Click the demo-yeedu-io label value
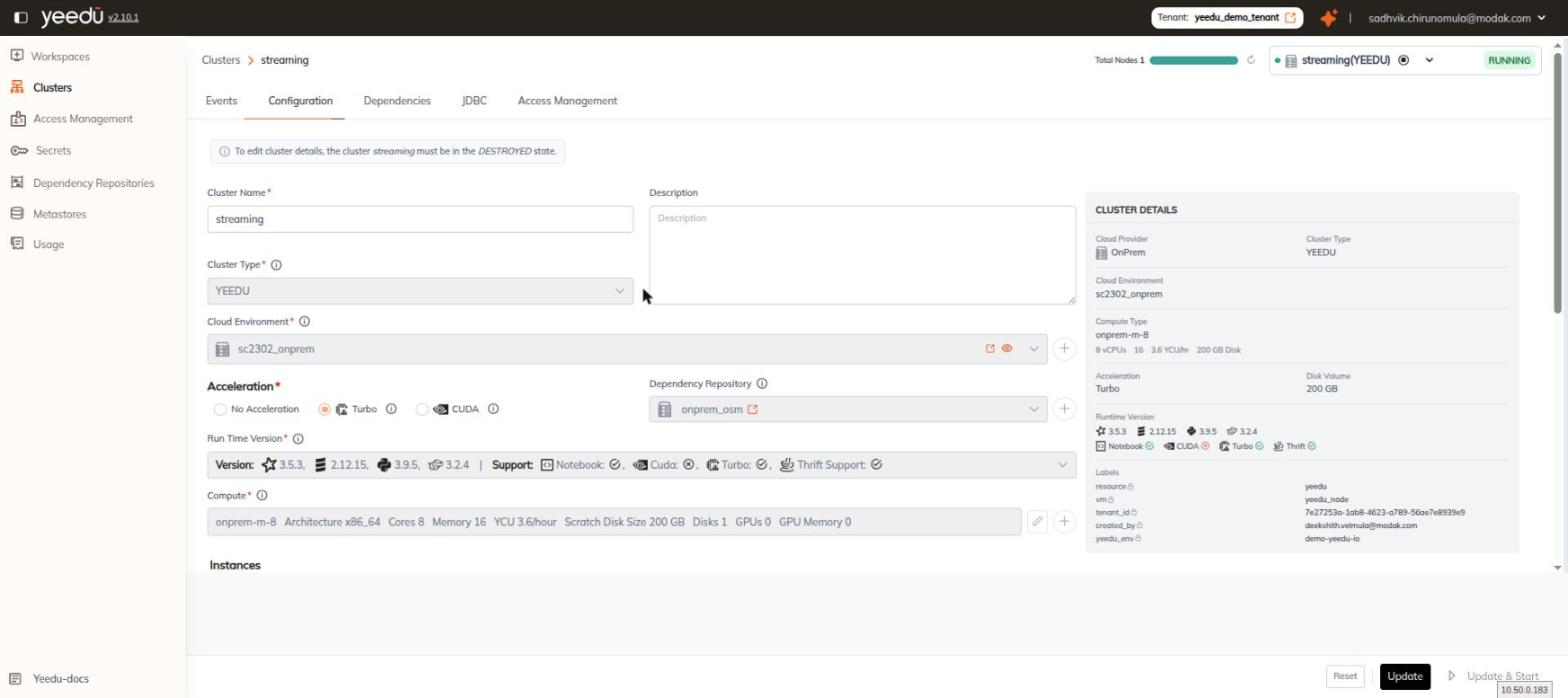Image resolution: width=1568 pixels, height=698 pixels. click(x=1332, y=538)
